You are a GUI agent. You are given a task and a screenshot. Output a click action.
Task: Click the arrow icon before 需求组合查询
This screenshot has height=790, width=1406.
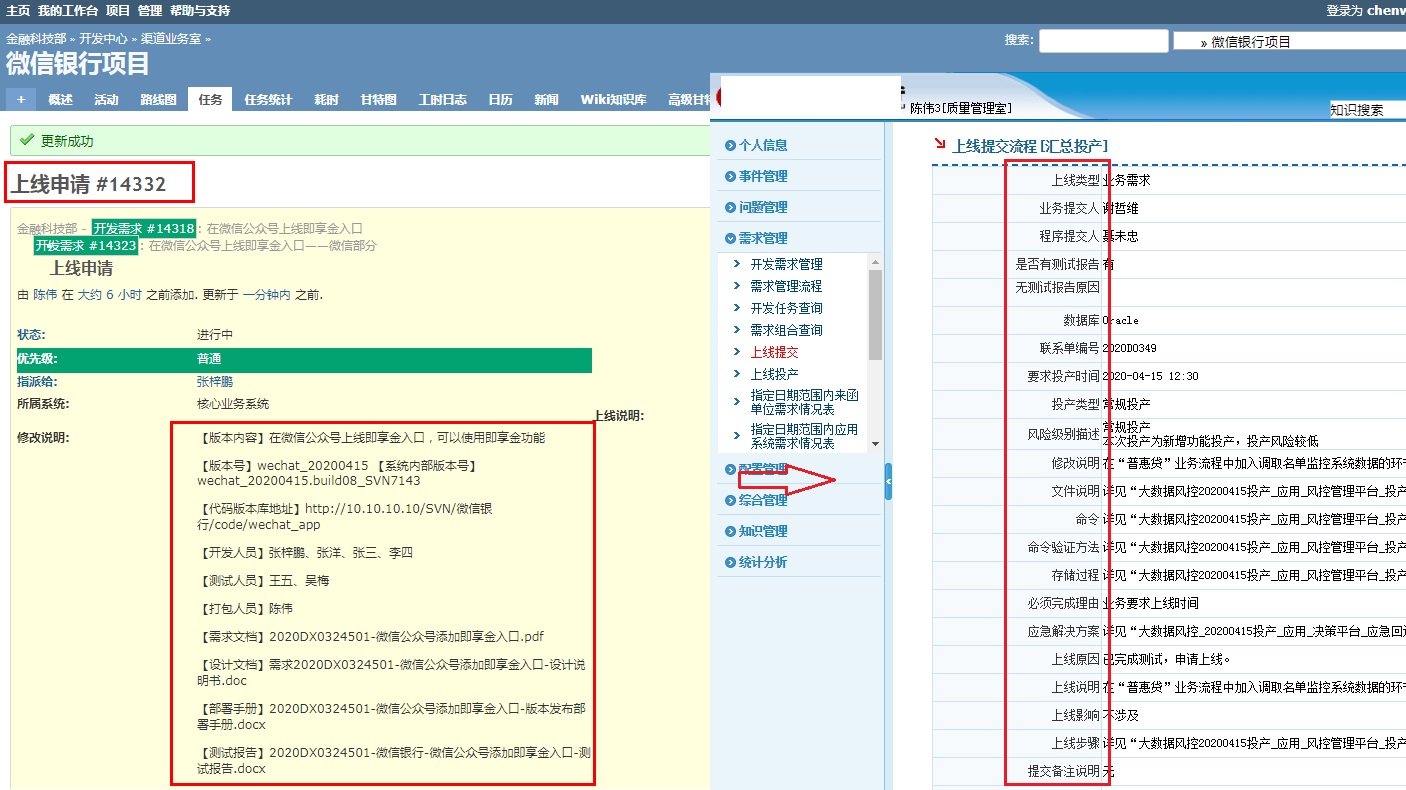(x=737, y=330)
